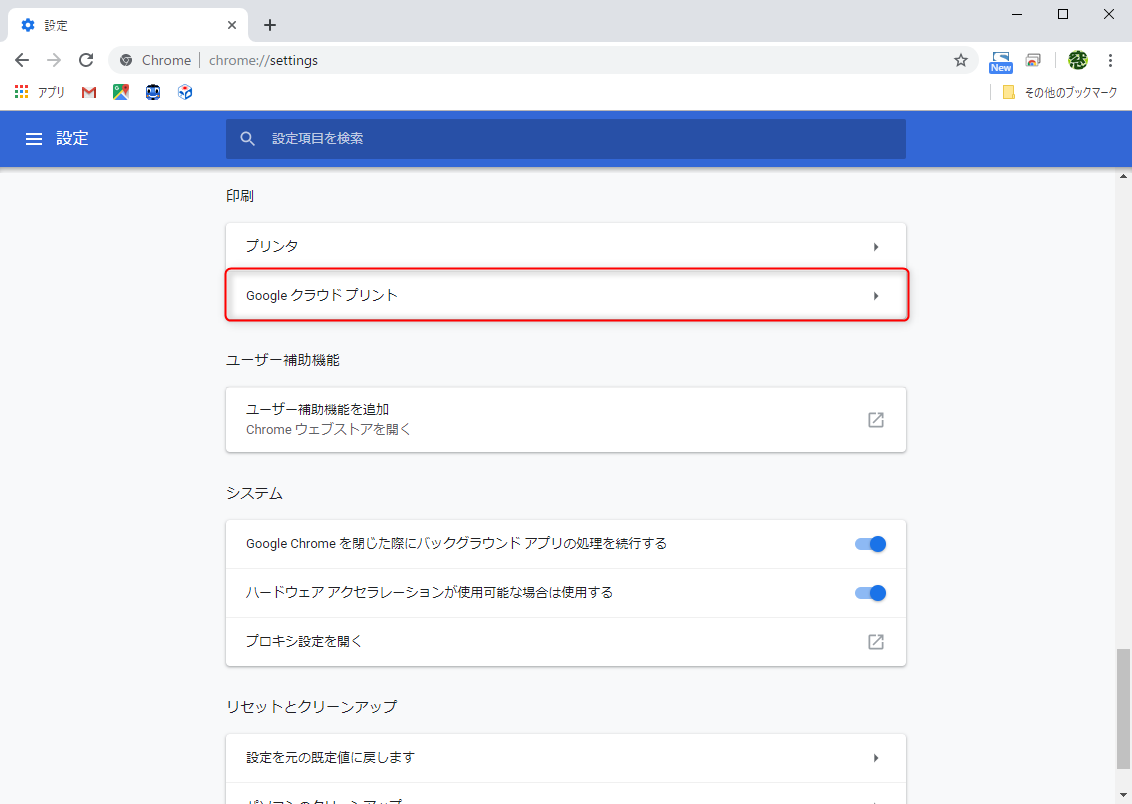The width and height of the screenshot is (1132, 804).
Task: Click inside the settings search field
Action: point(565,139)
